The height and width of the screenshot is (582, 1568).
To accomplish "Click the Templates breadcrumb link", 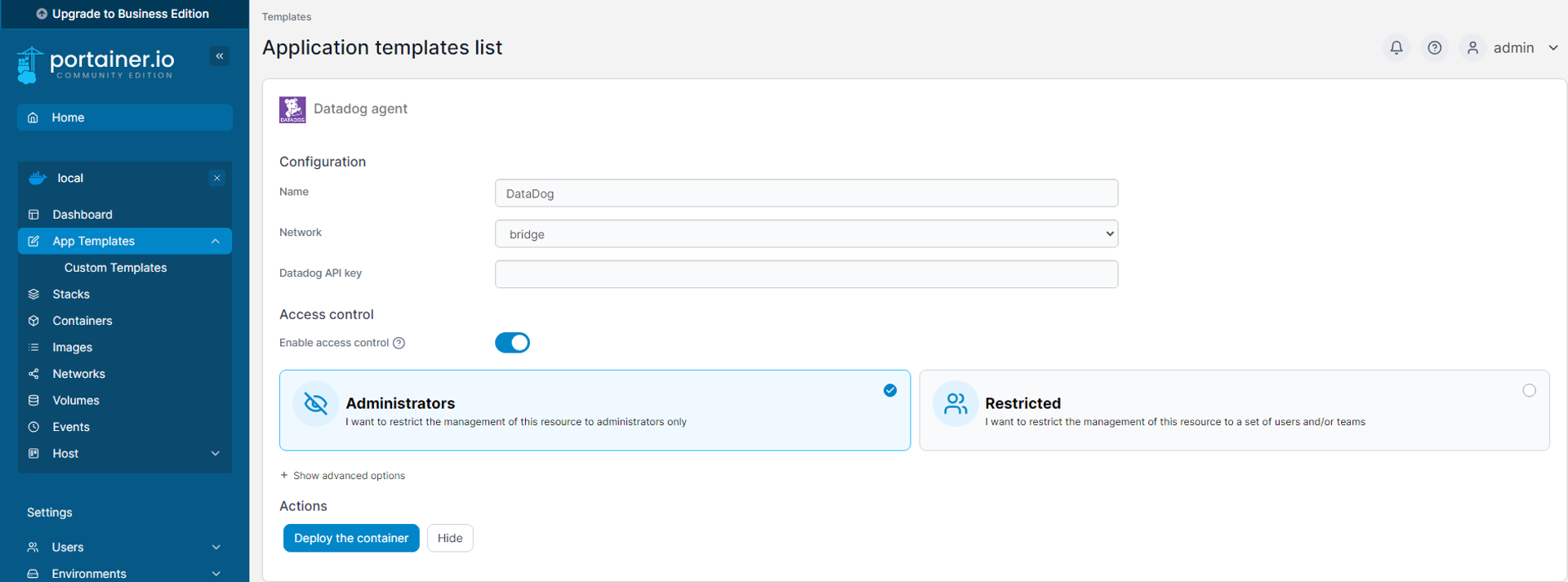I will [x=287, y=16].
